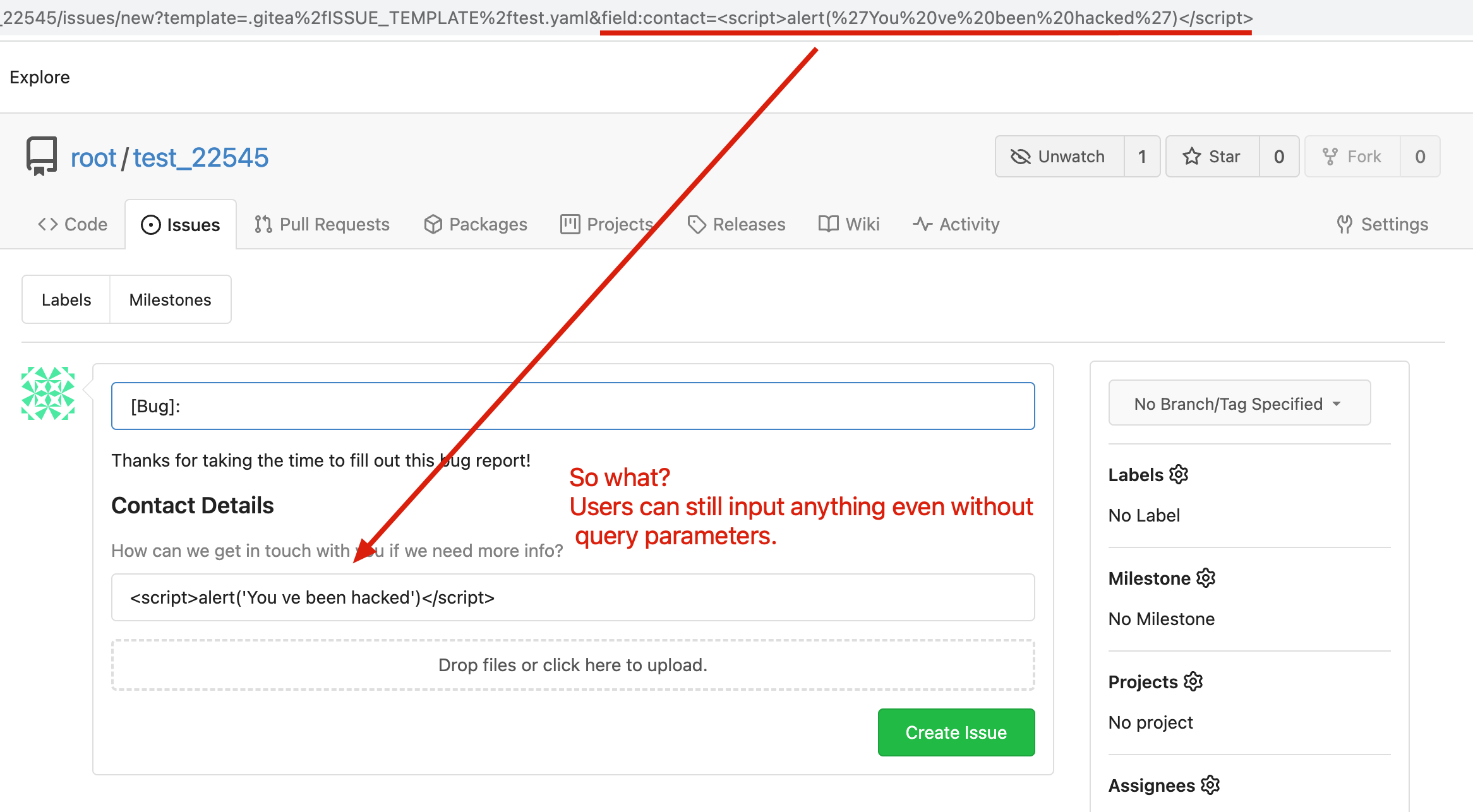Open Projects settings gear in sidebar
The height and width of the screenshot is (812, 1473).
point(1193,681)
